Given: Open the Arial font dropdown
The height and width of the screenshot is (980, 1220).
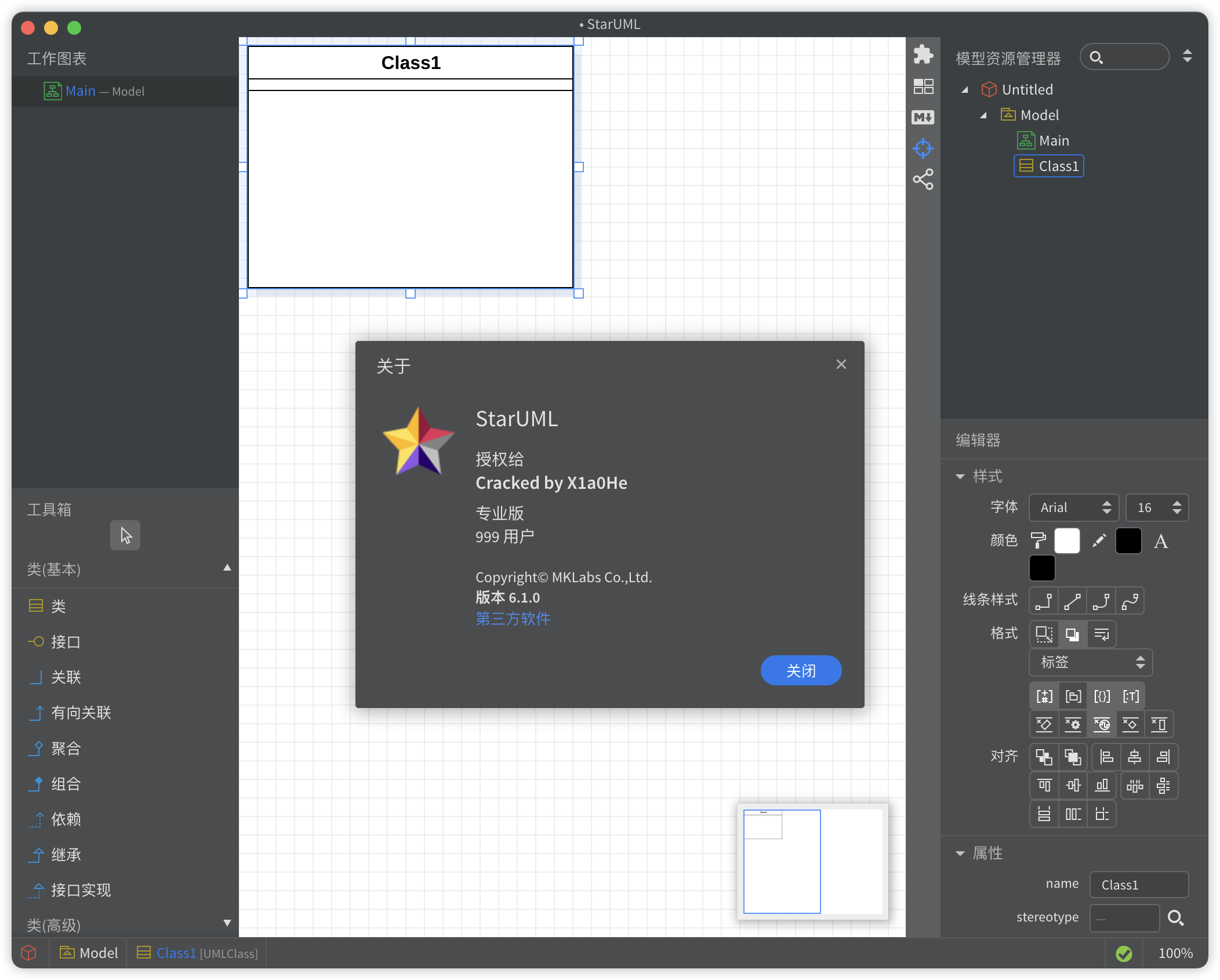Looking at the screenshot, I should point(1075,508).
